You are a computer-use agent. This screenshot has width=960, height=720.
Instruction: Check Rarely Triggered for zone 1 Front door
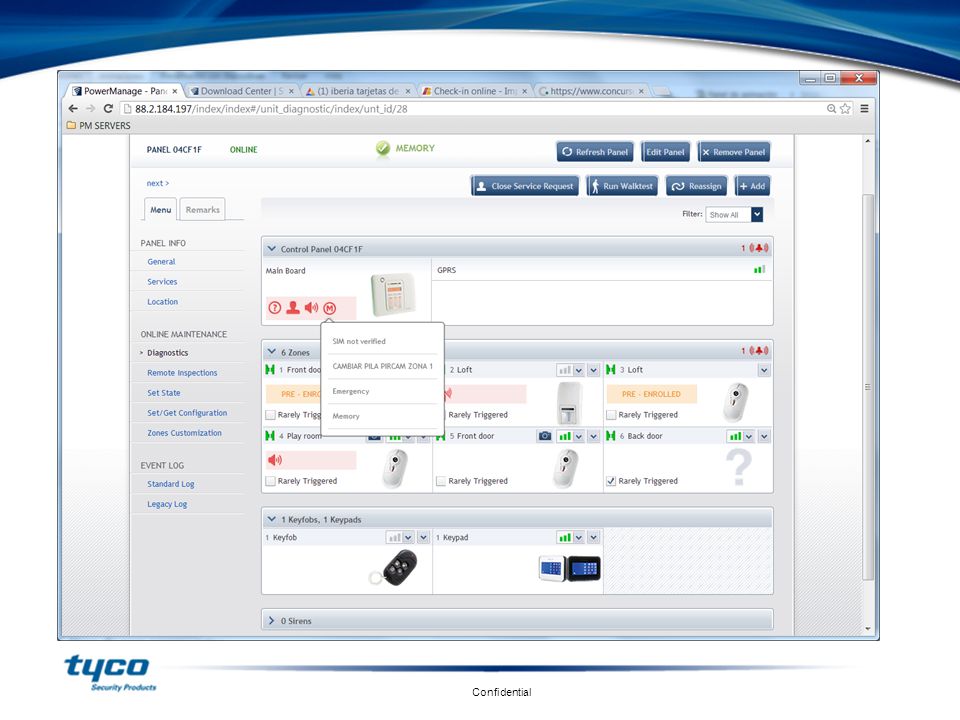270,415
